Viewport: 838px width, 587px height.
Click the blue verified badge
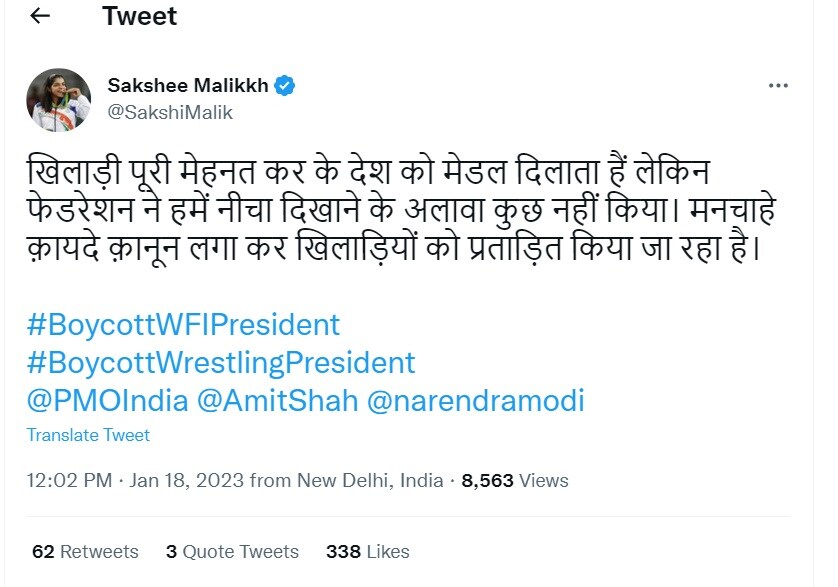pyautogui.click(x=285, y=86)
